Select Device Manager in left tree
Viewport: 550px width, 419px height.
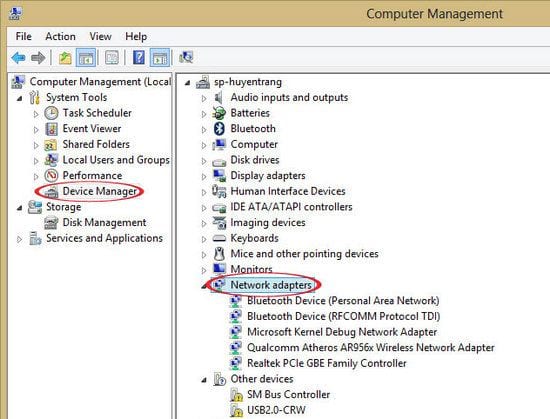100,191
